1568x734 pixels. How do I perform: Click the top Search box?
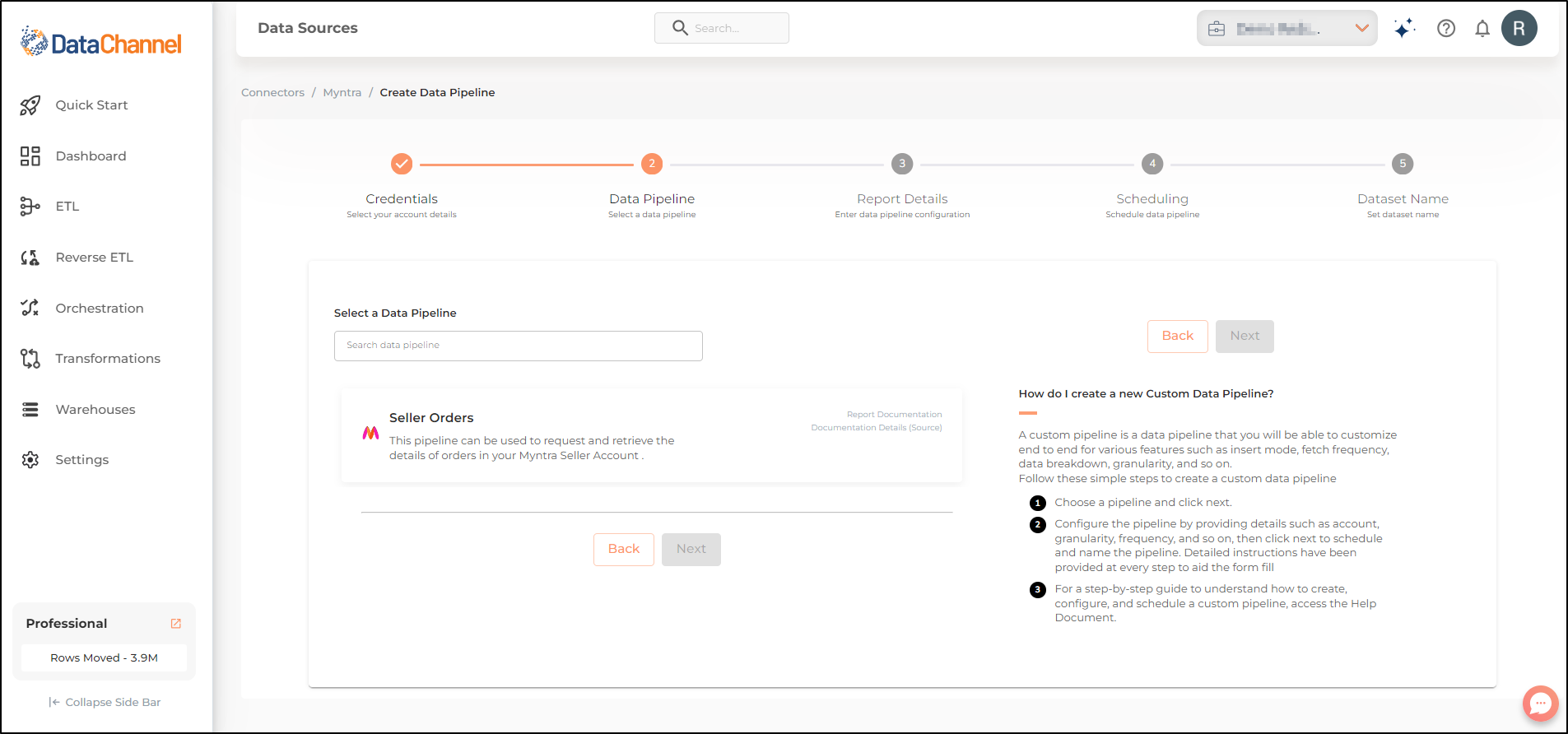coord(722,28)
